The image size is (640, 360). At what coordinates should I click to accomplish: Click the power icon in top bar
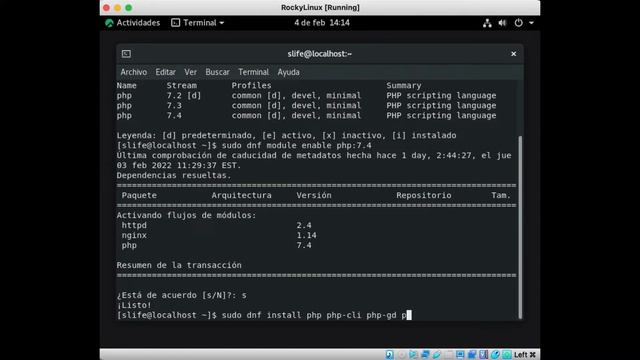[518, 23]
